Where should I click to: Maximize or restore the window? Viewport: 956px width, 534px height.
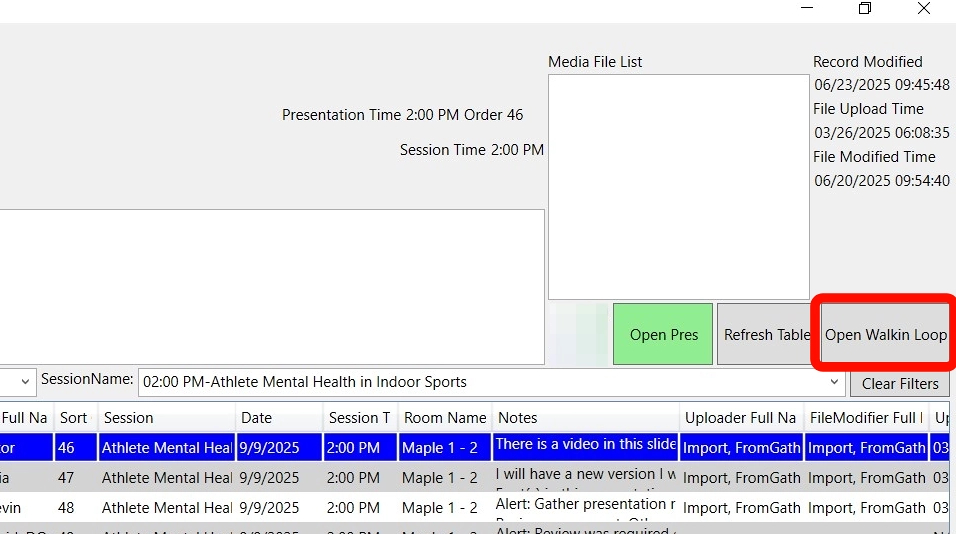coord(865,8)
